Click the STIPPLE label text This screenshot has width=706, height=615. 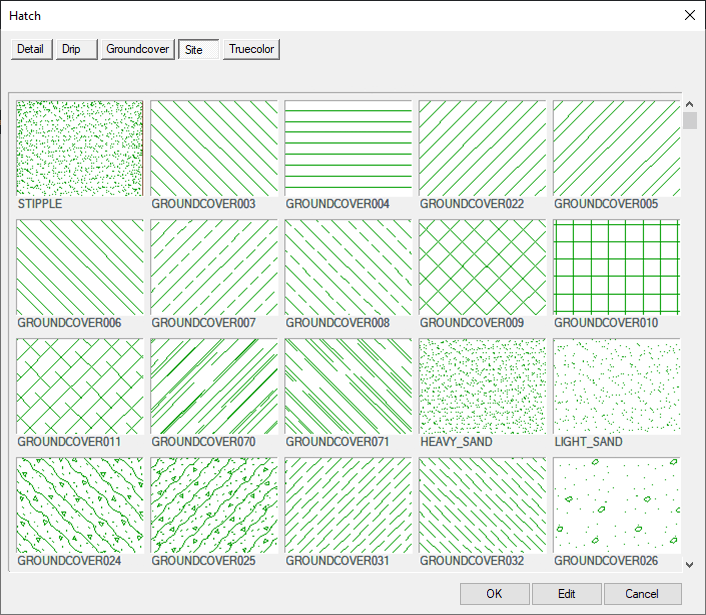click(40, 204)
